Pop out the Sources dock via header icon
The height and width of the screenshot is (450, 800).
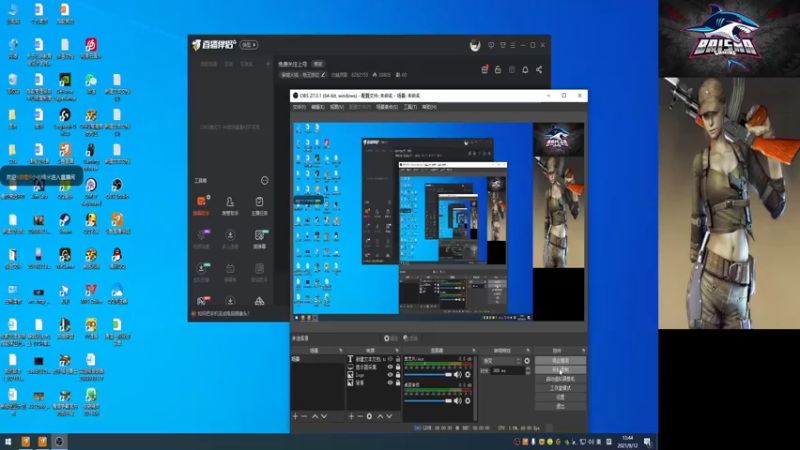pyautogui.click(x=396, y=351)
